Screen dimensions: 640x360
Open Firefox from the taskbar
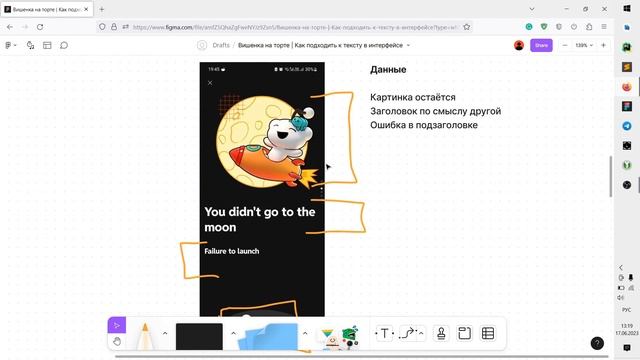pos(627,87)
